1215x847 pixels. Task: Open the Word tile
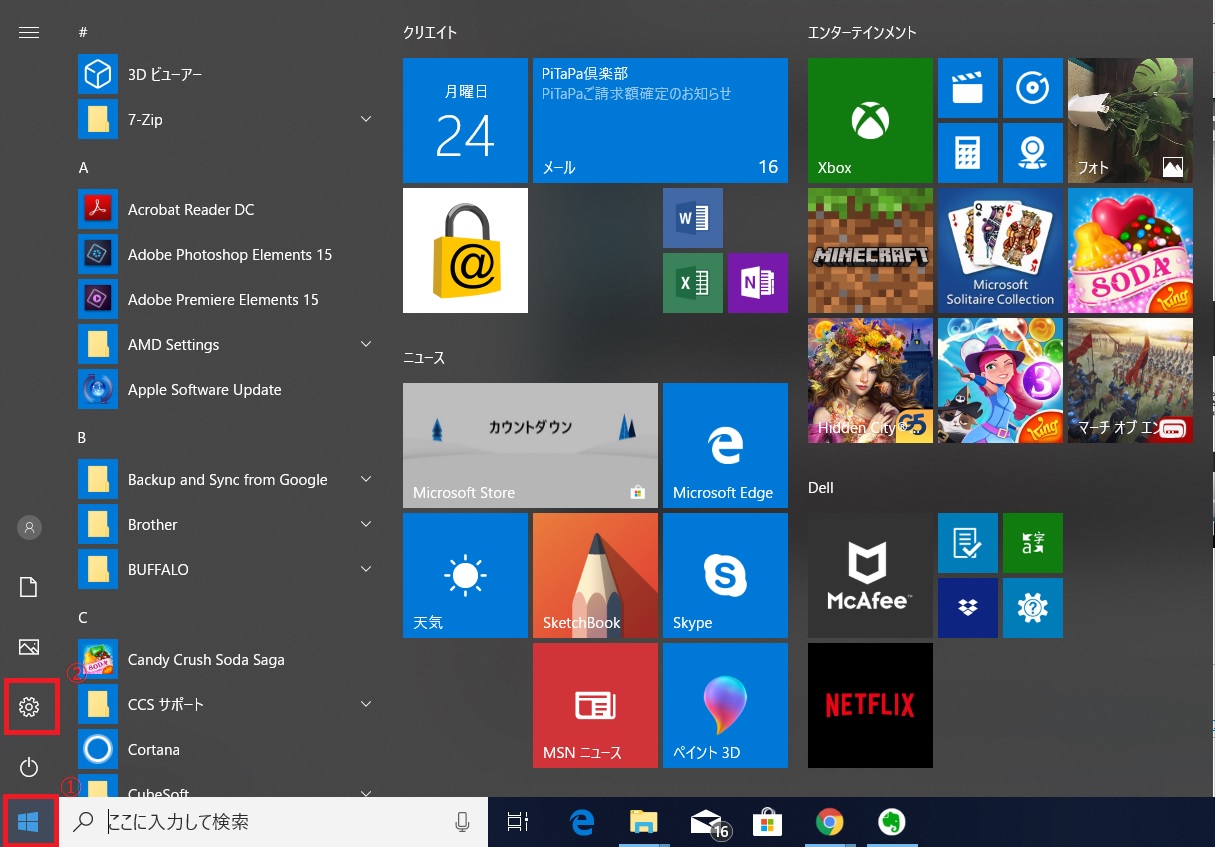click(x=692, y=218)
